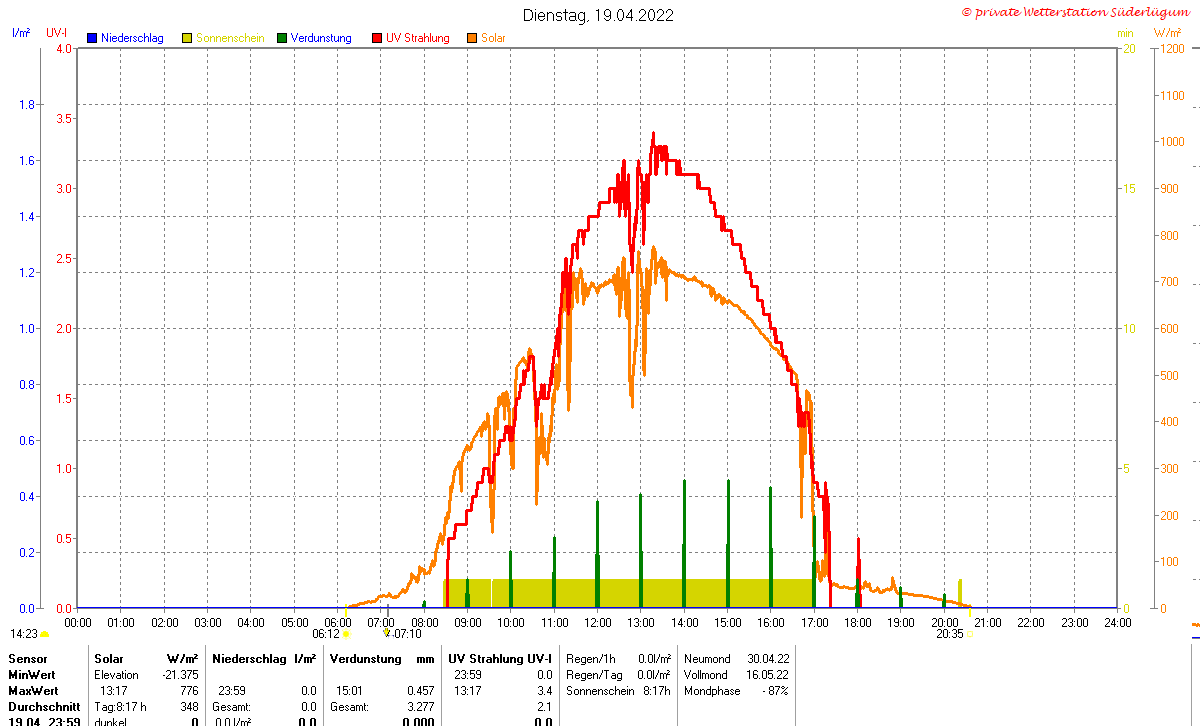This screenshot has height=726, width=1200.
Task: Click the UV Strahlung legend label
Action: point(418,38)
